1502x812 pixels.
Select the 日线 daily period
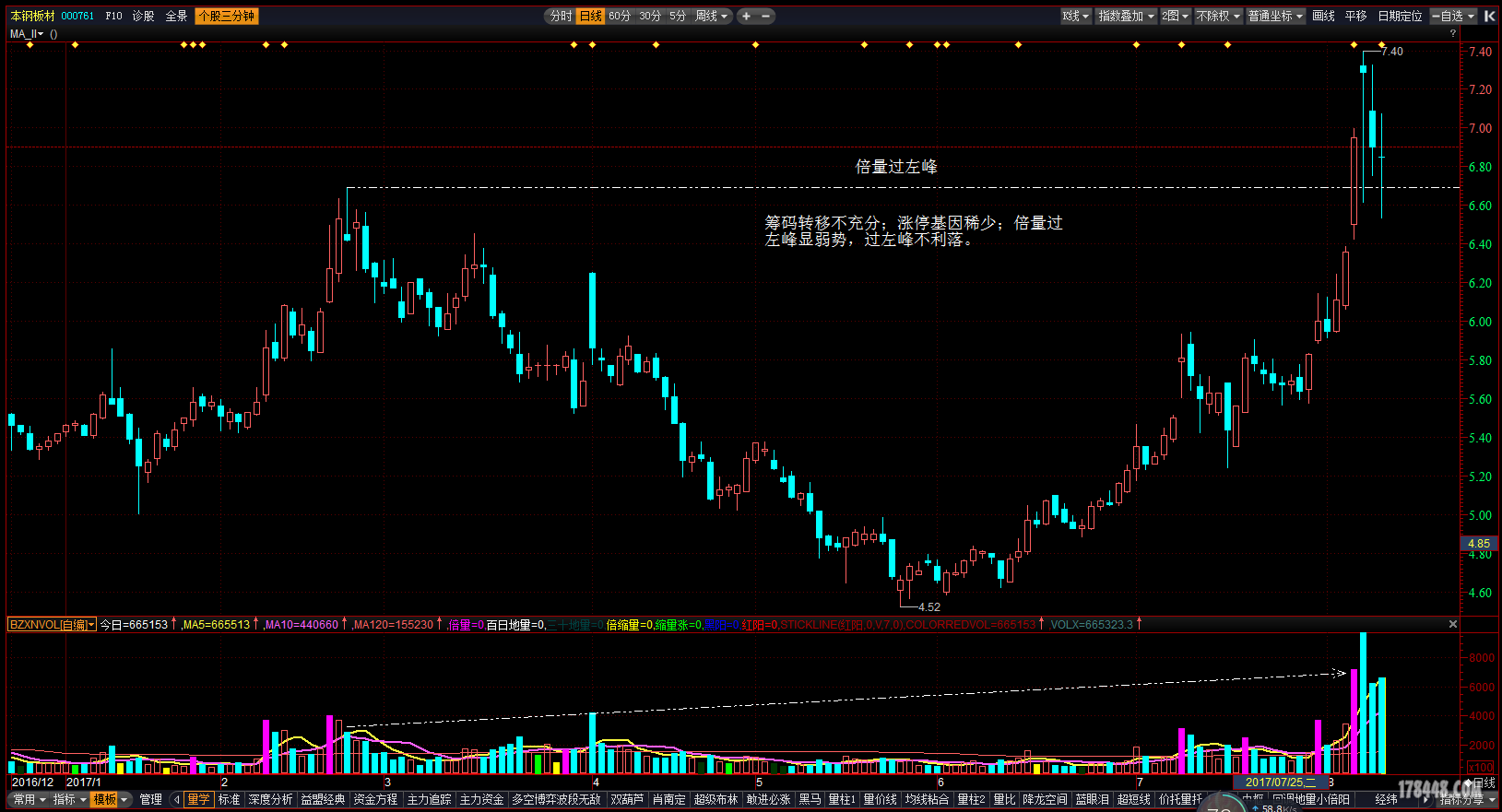pyautogui.click(x=590, y=16)
